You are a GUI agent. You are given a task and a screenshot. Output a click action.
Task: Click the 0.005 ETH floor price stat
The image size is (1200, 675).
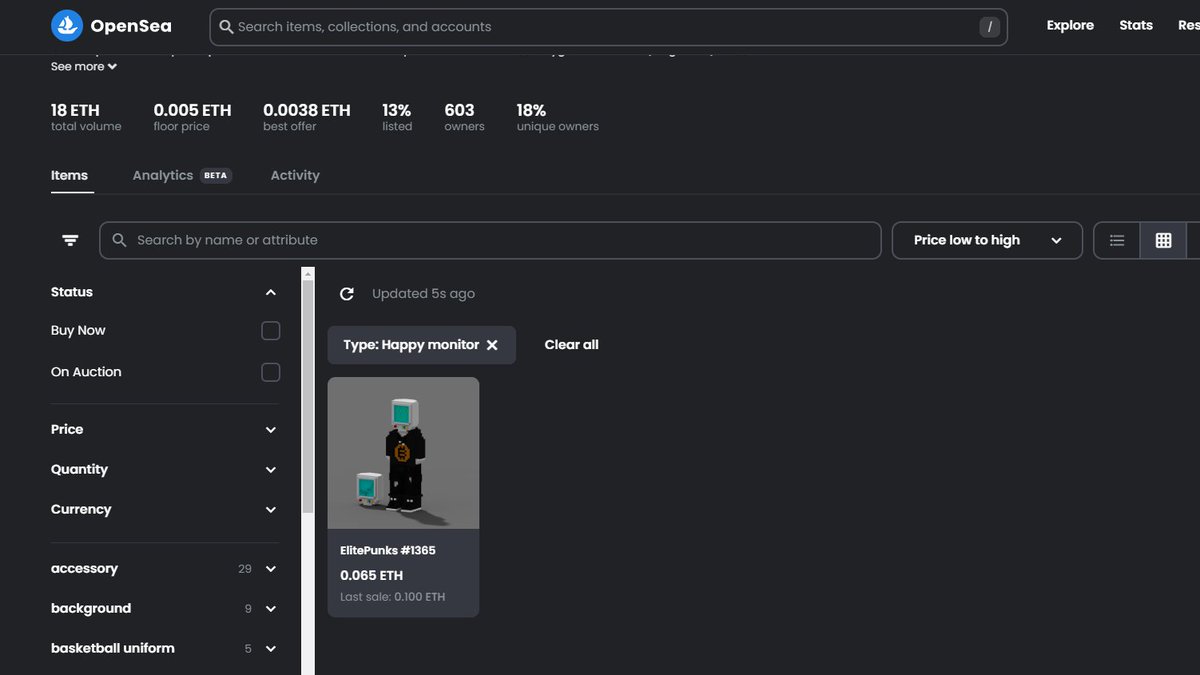[192, 117]
